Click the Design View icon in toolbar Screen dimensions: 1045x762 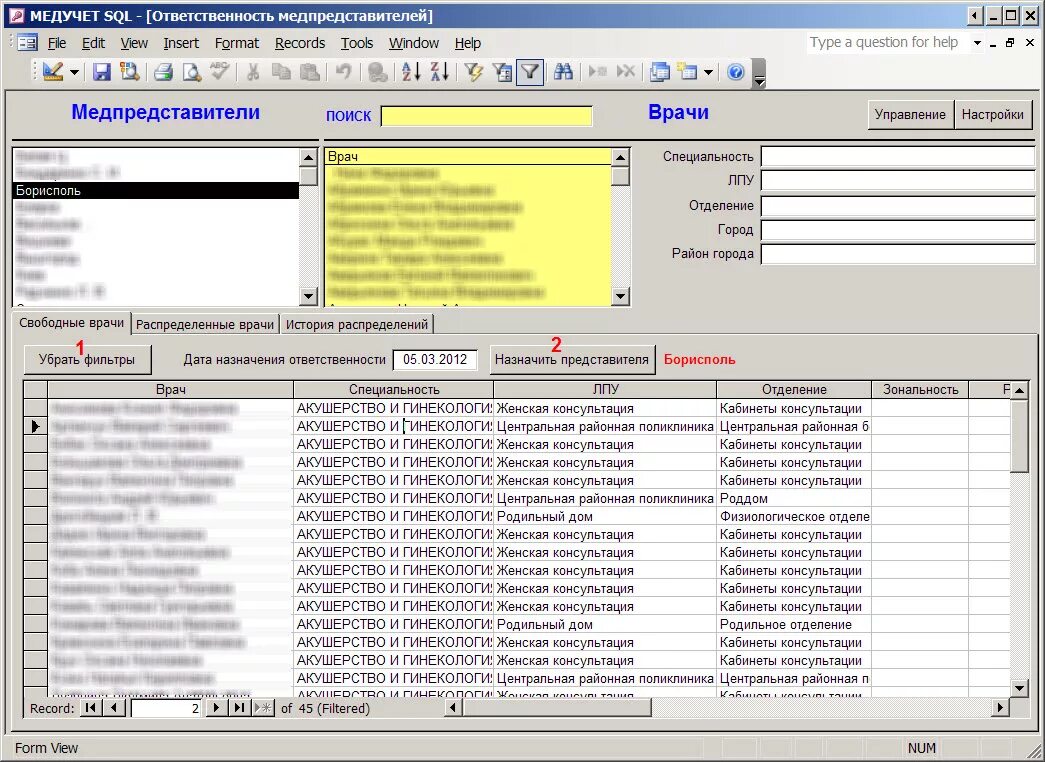(53, 71)
